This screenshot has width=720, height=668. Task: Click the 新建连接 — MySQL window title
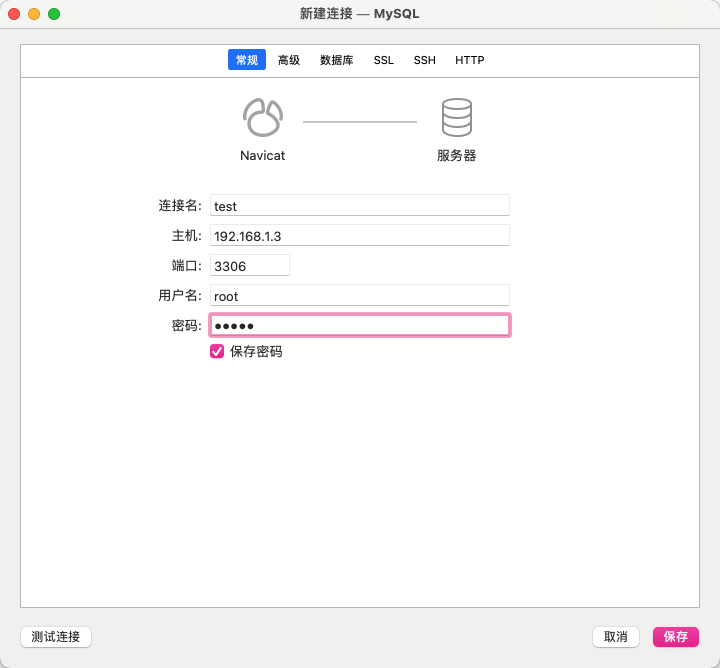(x=360, y=14)
